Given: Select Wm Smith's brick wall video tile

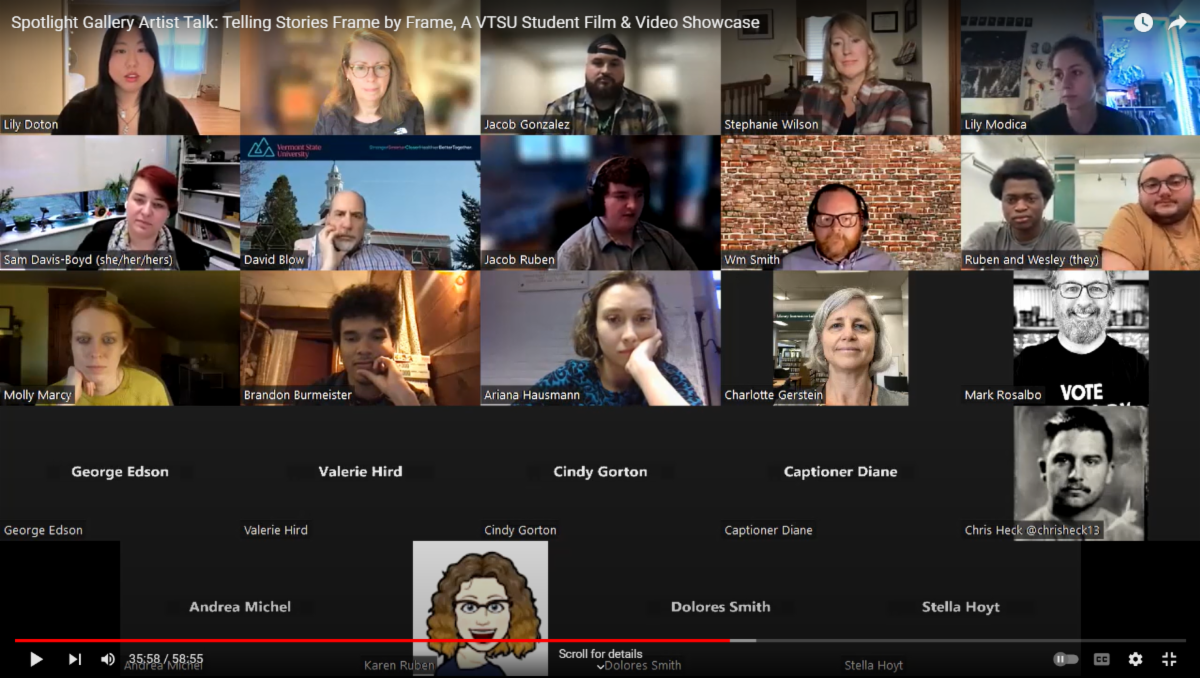Looking at the screenshot, I should 840,203.
